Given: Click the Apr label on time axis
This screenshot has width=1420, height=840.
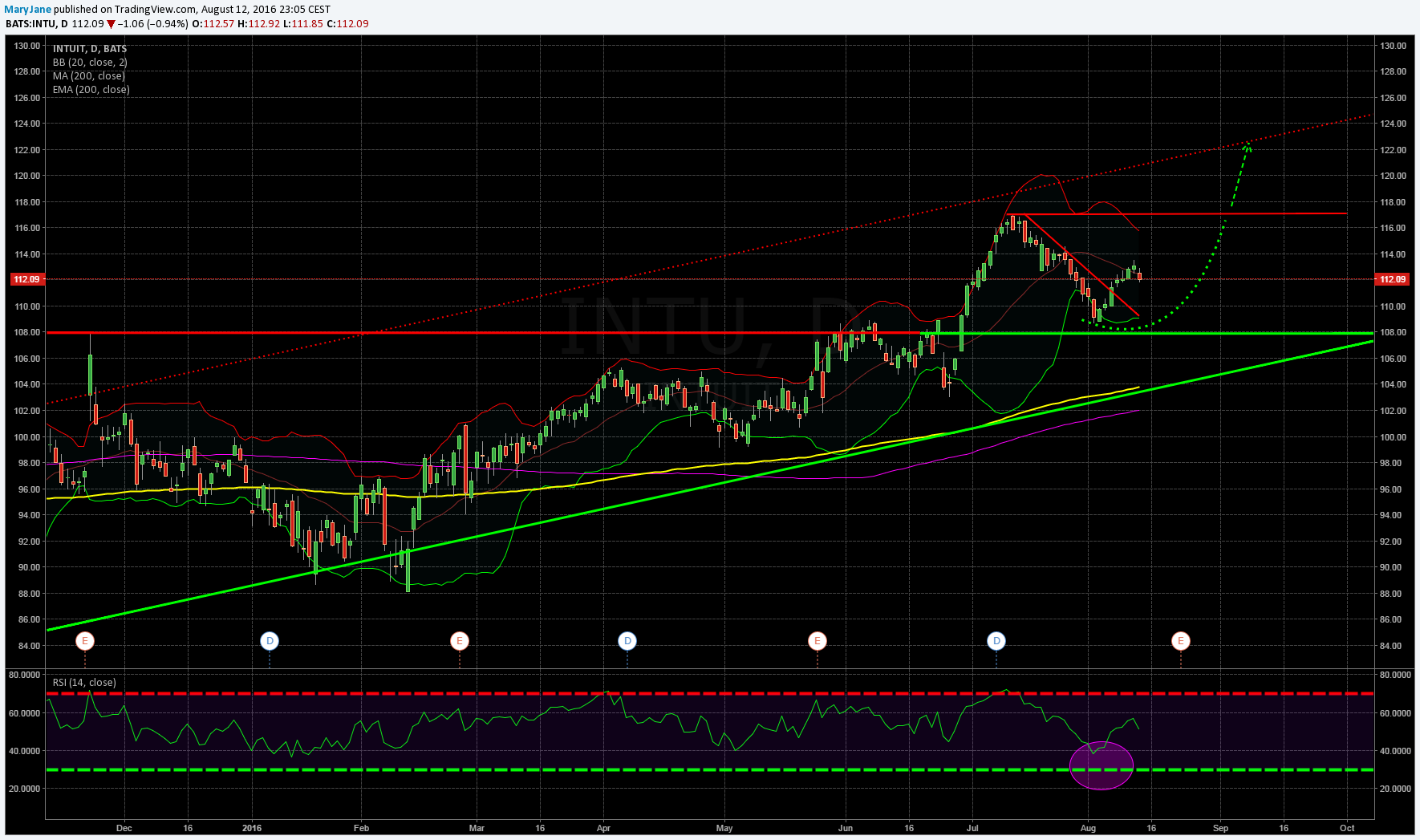Looking at the screenshot, I should (603, 828).
